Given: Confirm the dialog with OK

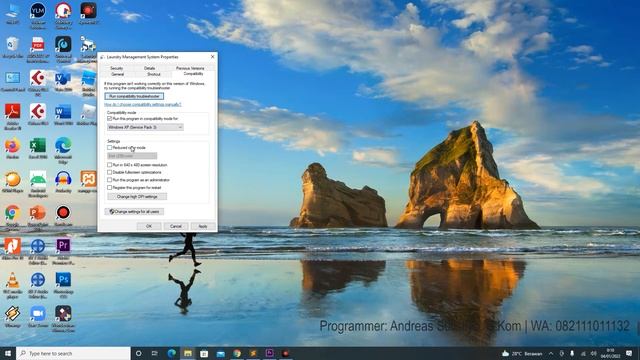Looking at the screenshot, I should pyautogui.click(x=149, y=226).
